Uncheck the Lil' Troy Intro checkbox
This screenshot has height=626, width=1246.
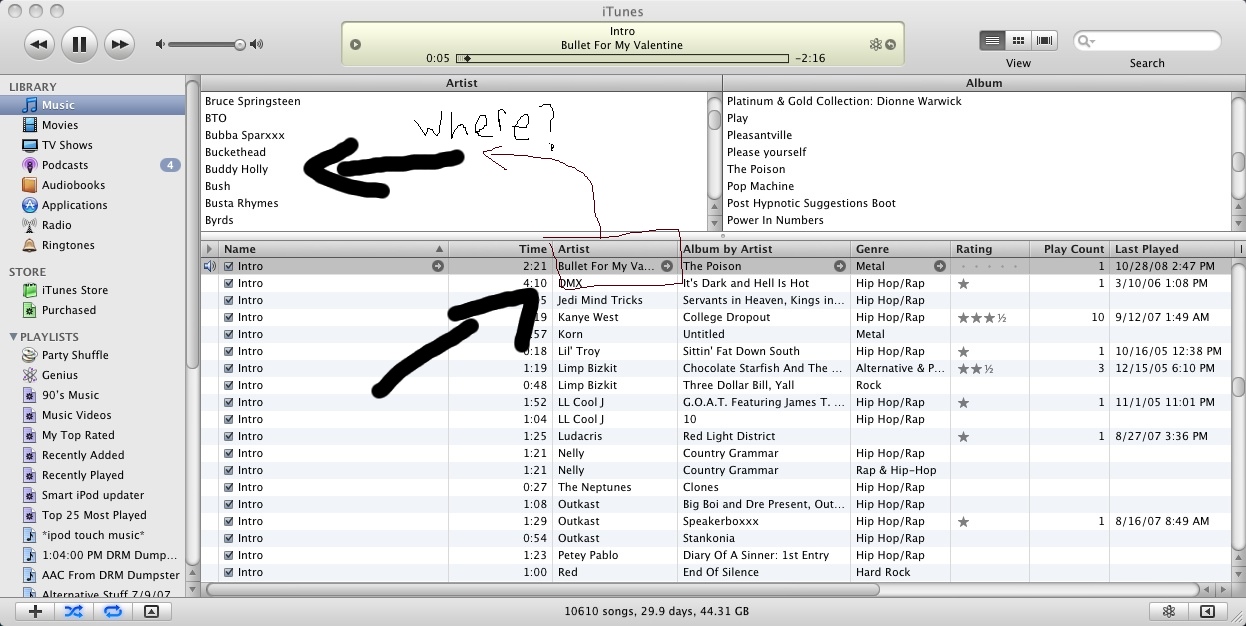coord(229,352)
